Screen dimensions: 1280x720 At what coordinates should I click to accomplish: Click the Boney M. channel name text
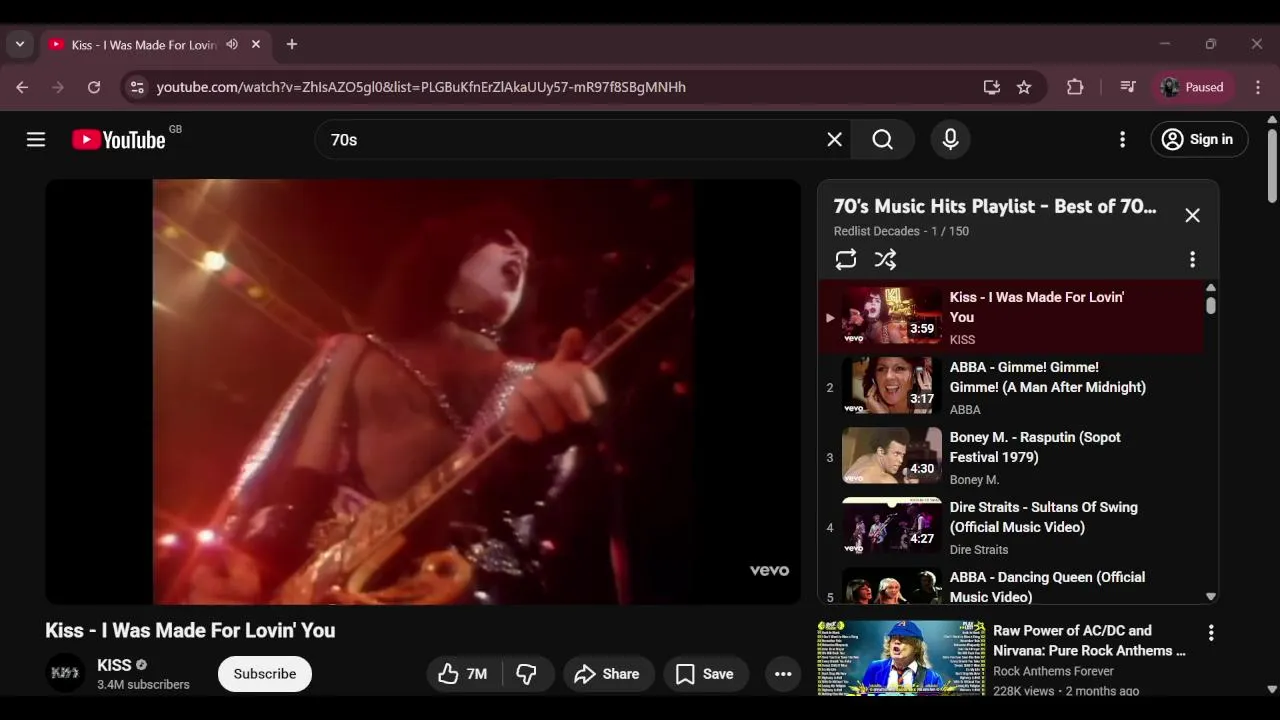(974, 480)
